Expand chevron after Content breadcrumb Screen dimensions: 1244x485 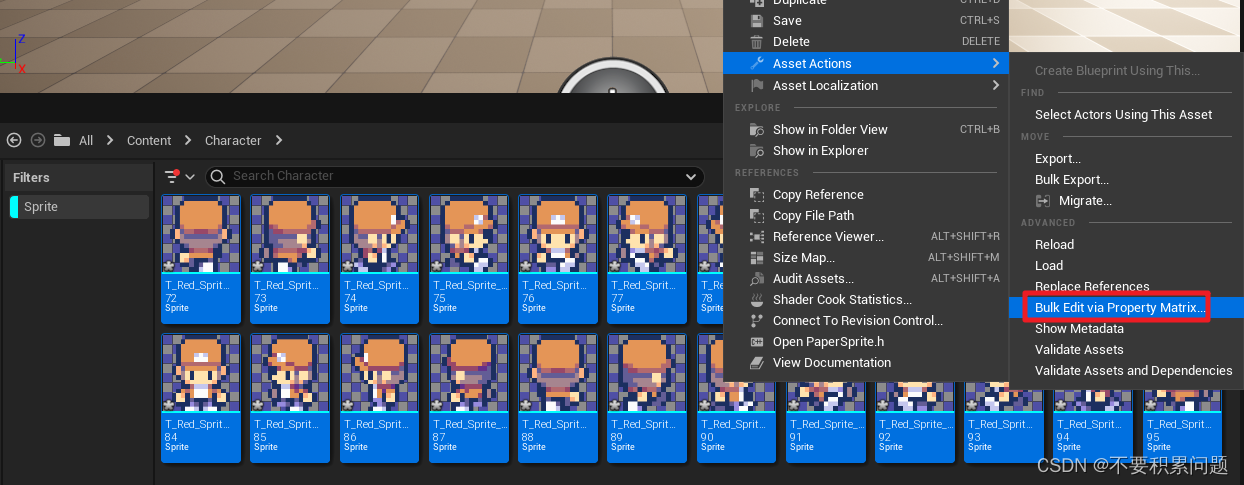(x=188, y=140)
